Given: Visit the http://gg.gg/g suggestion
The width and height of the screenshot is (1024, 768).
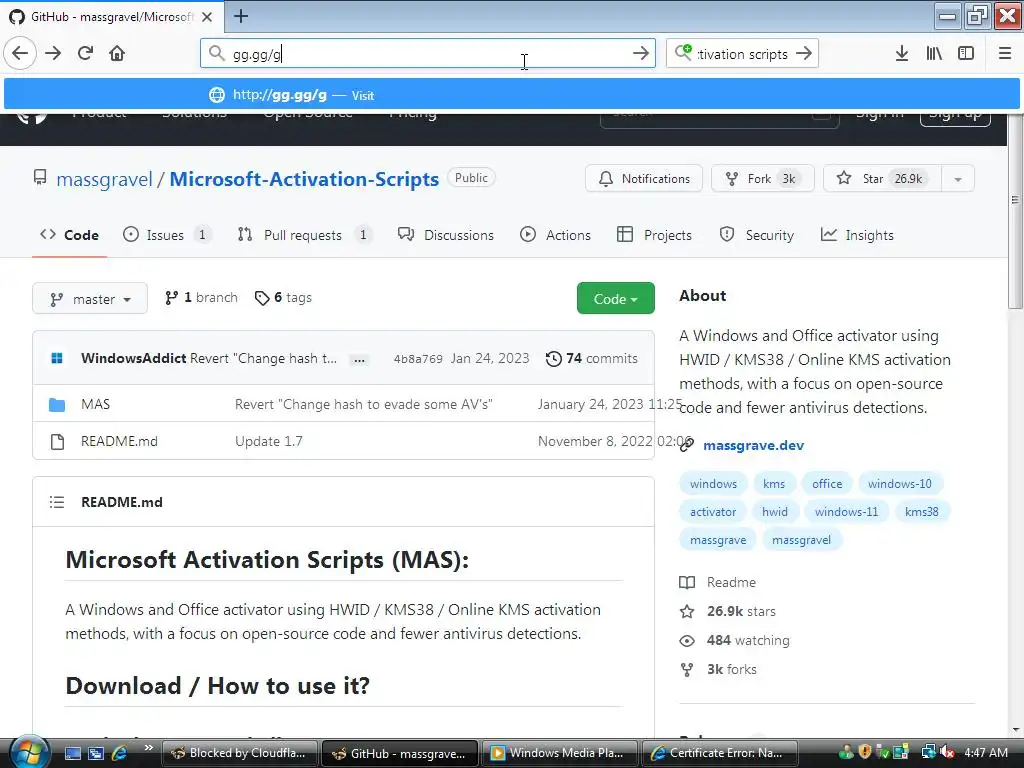Looking at the screenshot, I should (x=512, y=95).
